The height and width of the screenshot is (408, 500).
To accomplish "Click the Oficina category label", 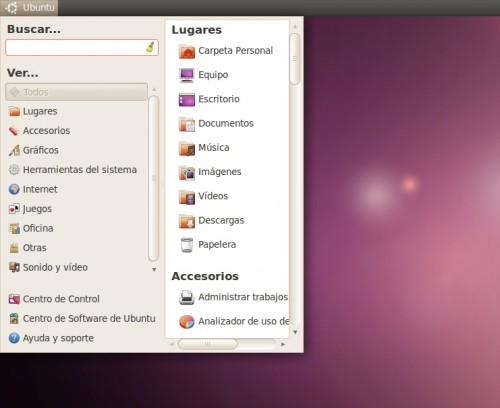I will pos(38,228).
